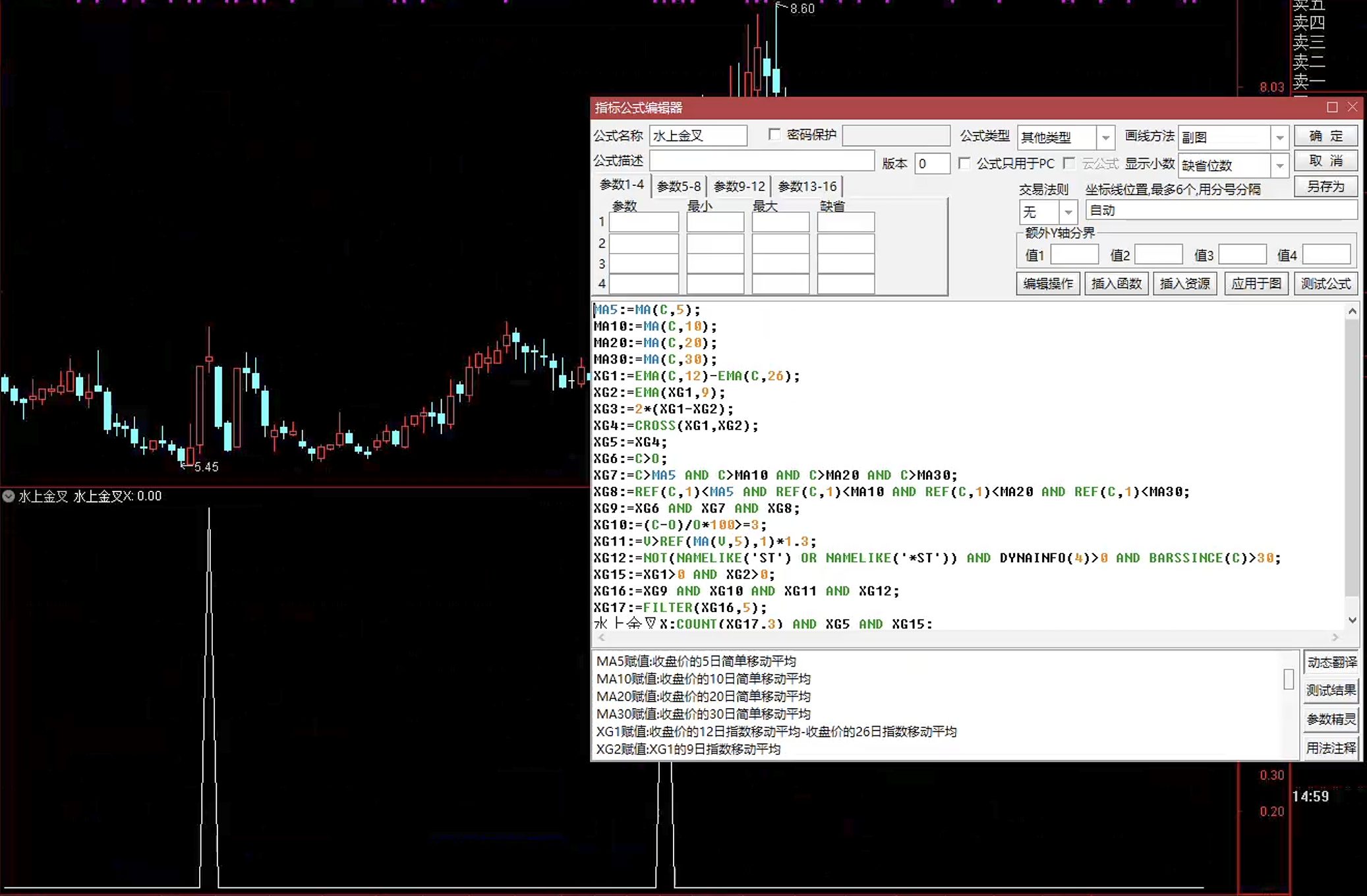Click the code editor scroll-up arrow
Image resolution: width=1367 pixels, height=896 pixels.
1352,311
